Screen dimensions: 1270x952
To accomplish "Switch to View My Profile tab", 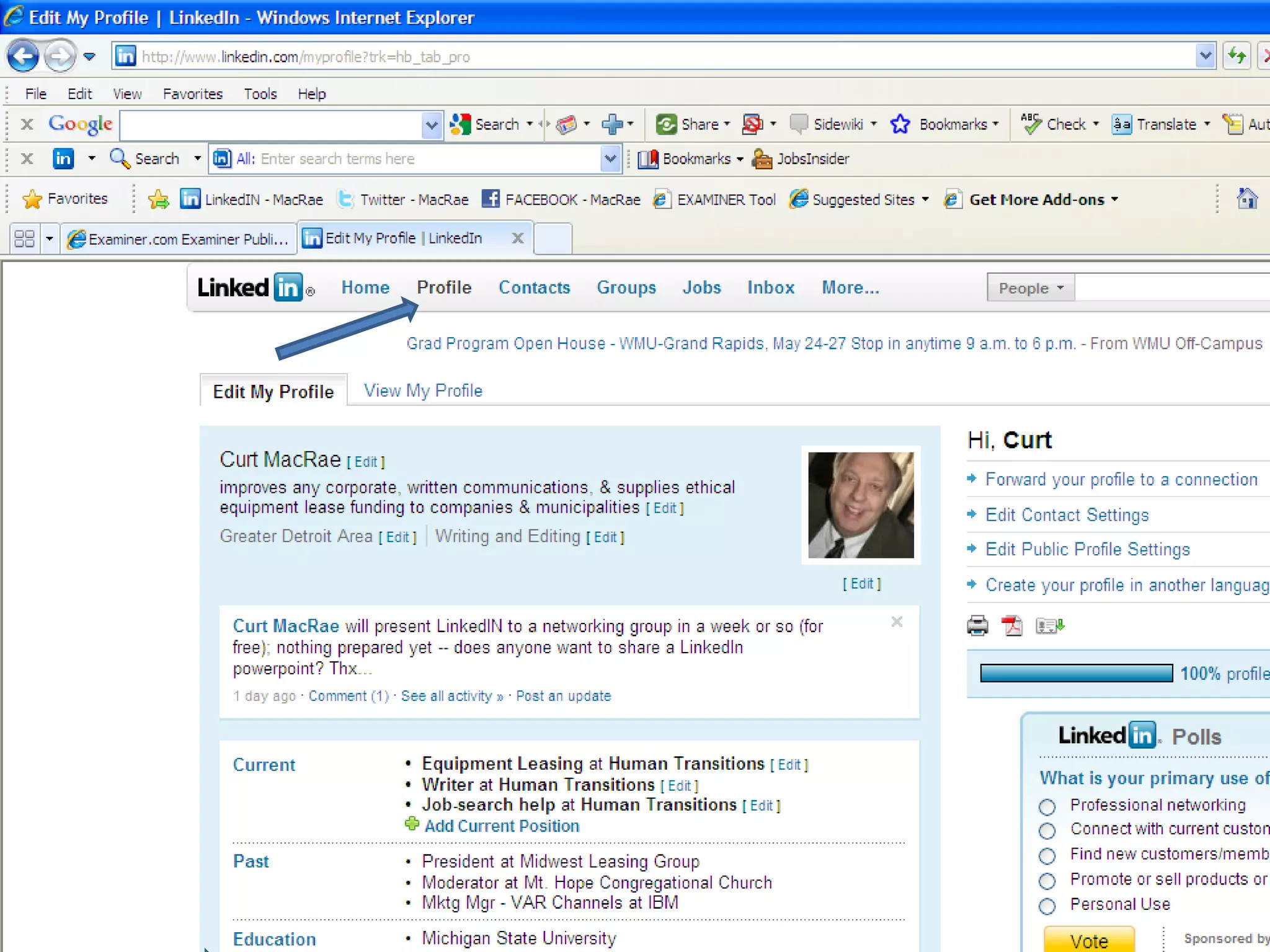I will coord(423,390).
